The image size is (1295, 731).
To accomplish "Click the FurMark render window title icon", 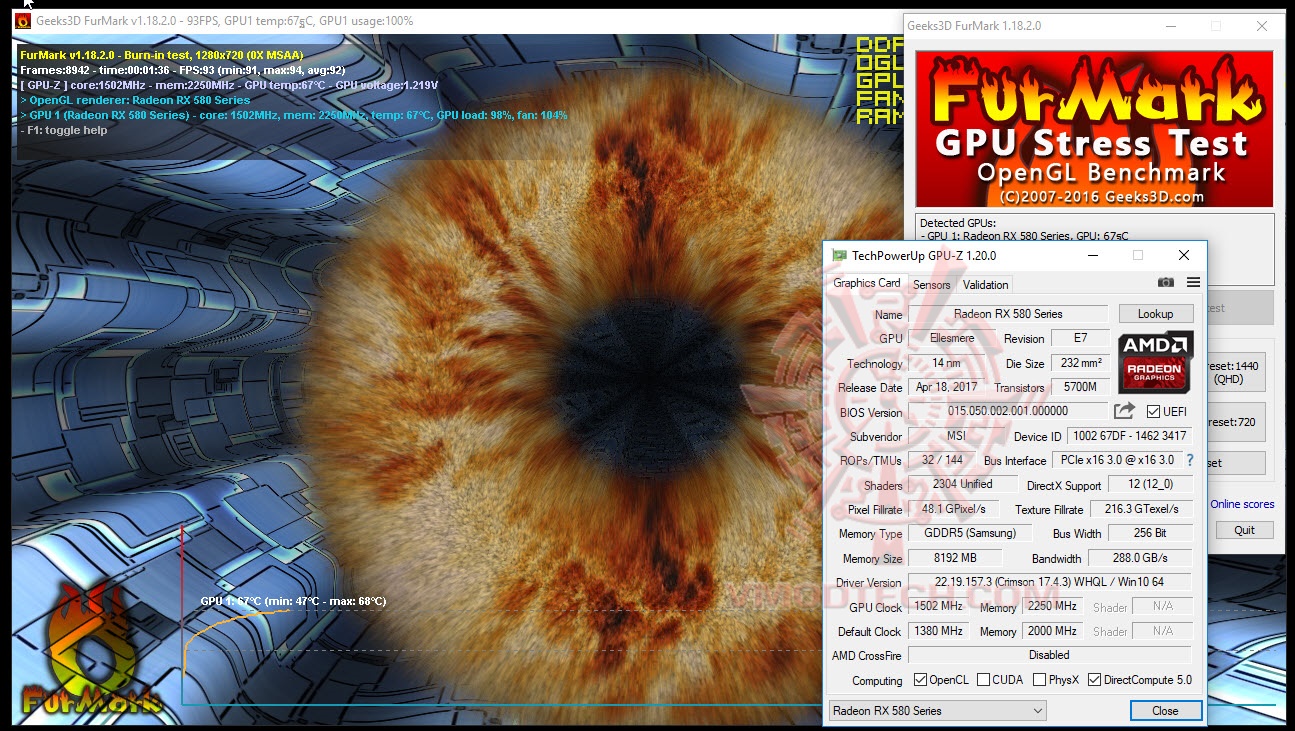I will (22, 21).
